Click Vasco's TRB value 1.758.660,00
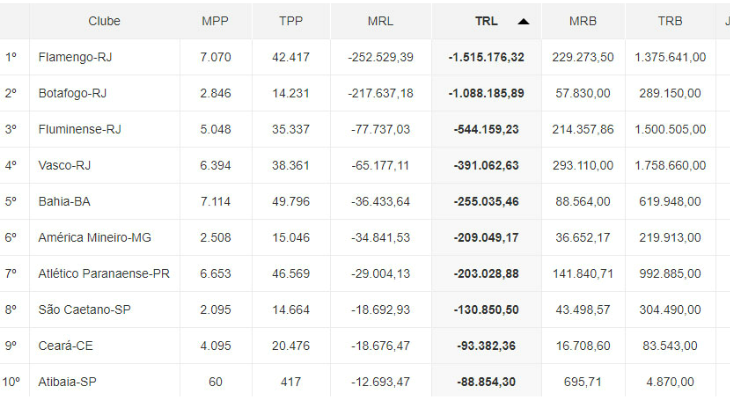730x400 pixels. click(x=669, y=165)
